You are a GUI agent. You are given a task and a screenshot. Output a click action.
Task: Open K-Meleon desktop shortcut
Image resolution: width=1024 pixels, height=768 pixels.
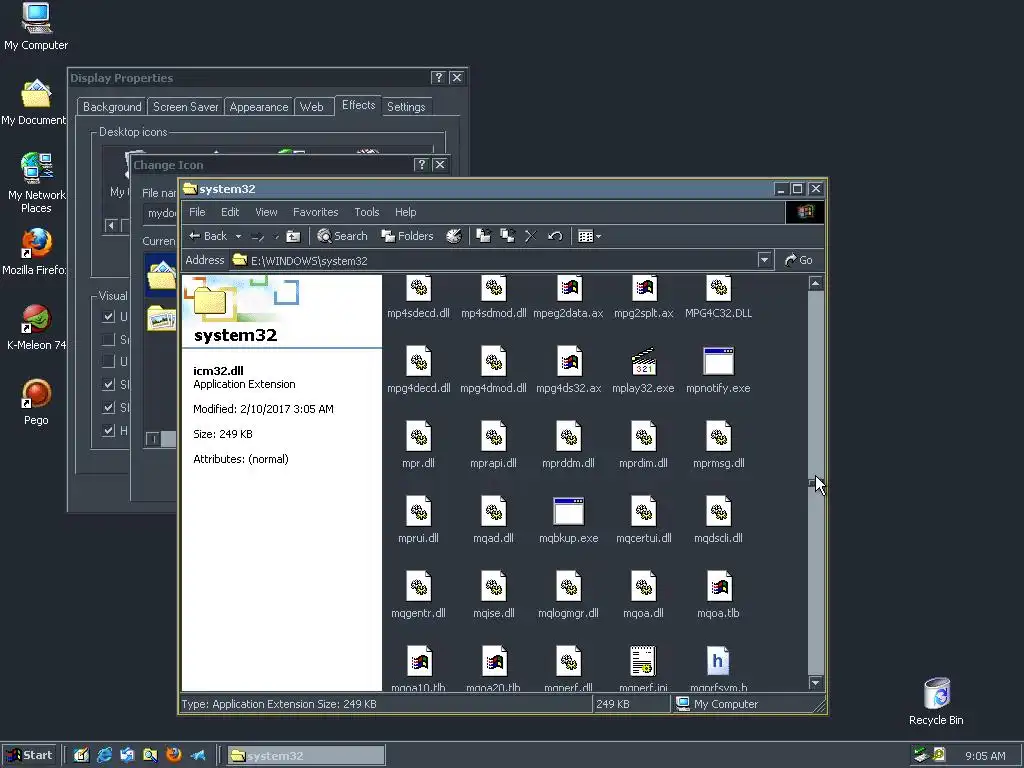36,327
